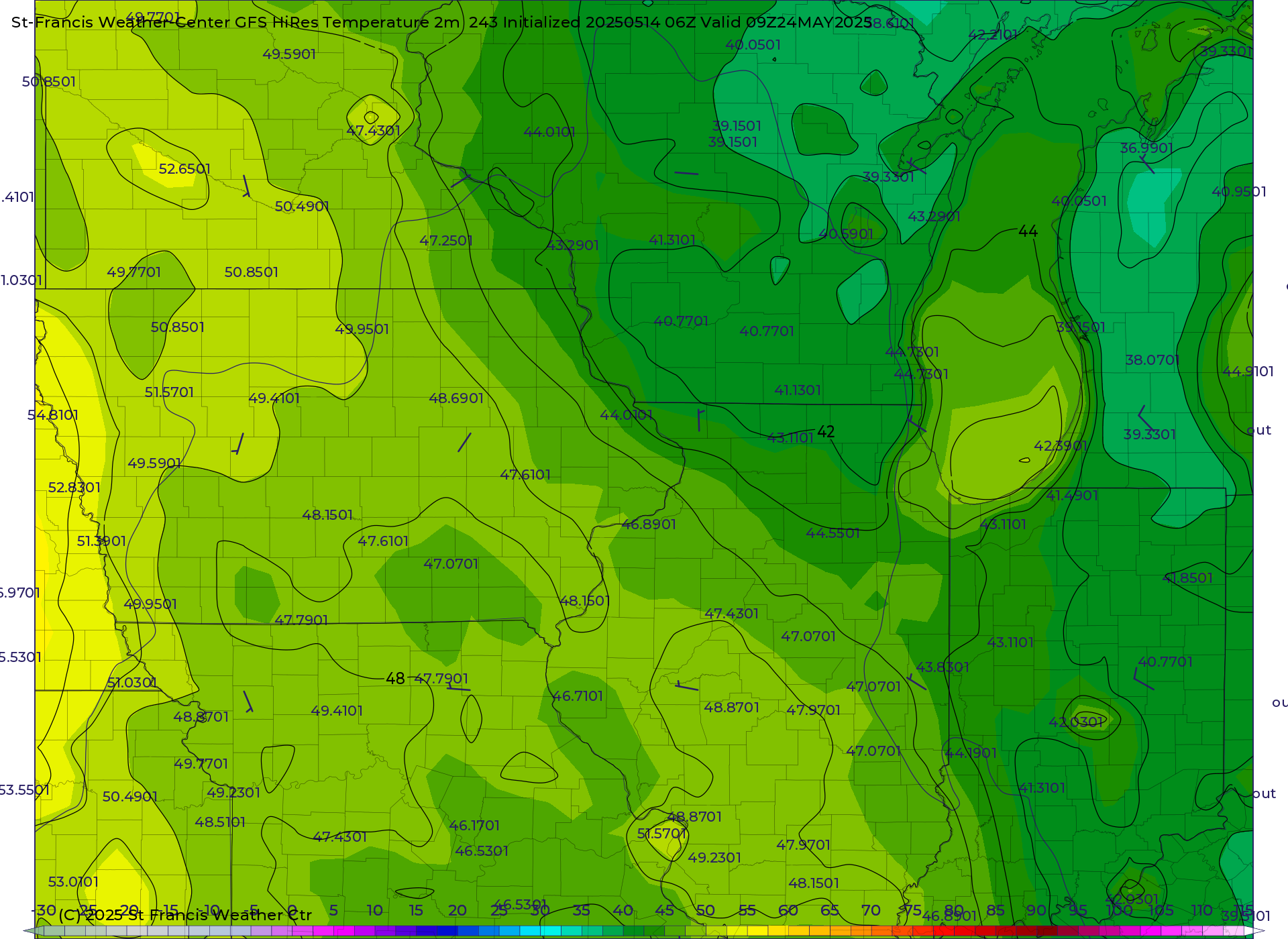The height and width of the screenshot is (939, 1288).
Task: Click the temperature value 51.3901
Action: coord(101,541)
